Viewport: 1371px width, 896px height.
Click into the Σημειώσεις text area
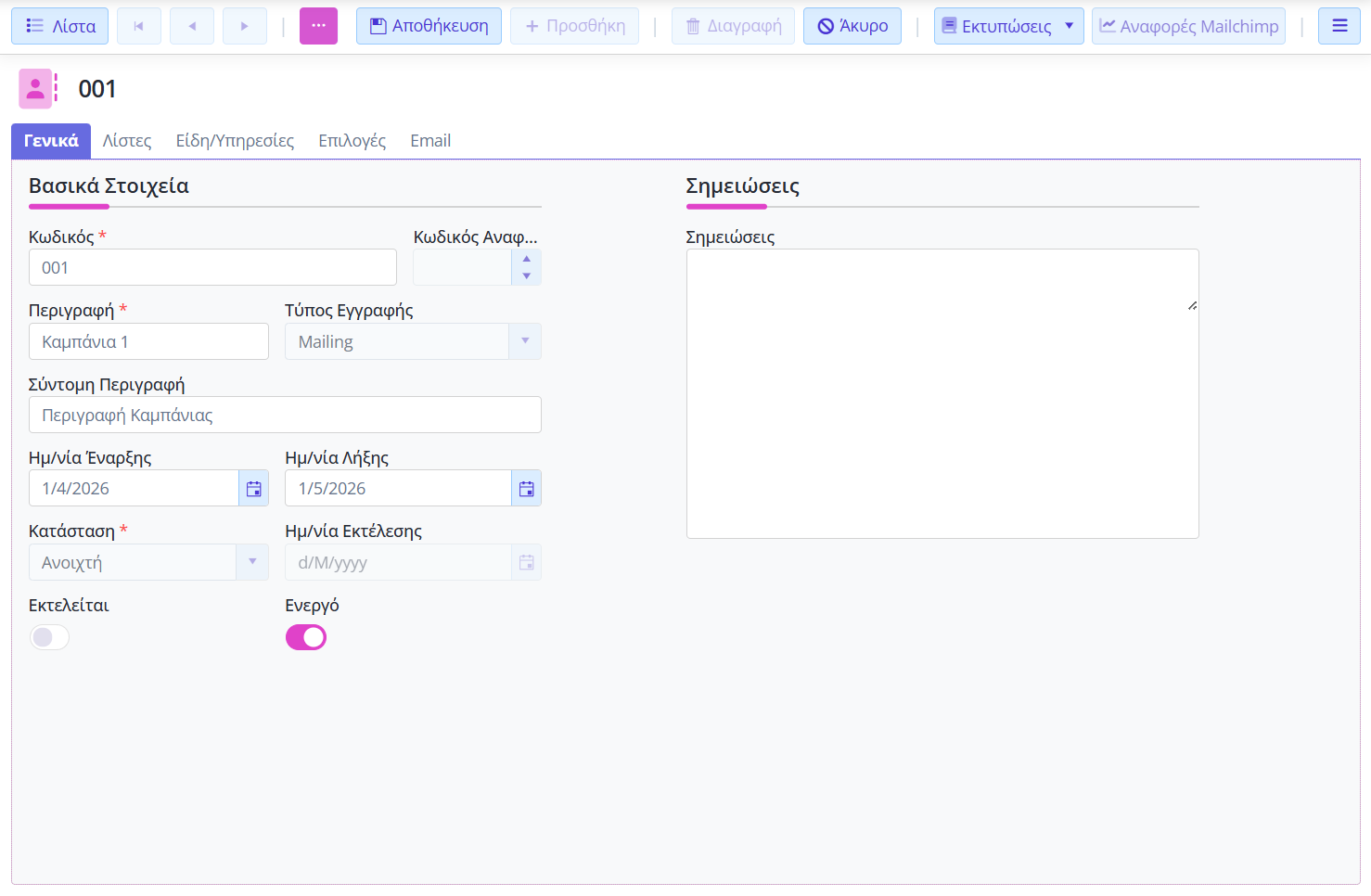(x=942, y=393)
